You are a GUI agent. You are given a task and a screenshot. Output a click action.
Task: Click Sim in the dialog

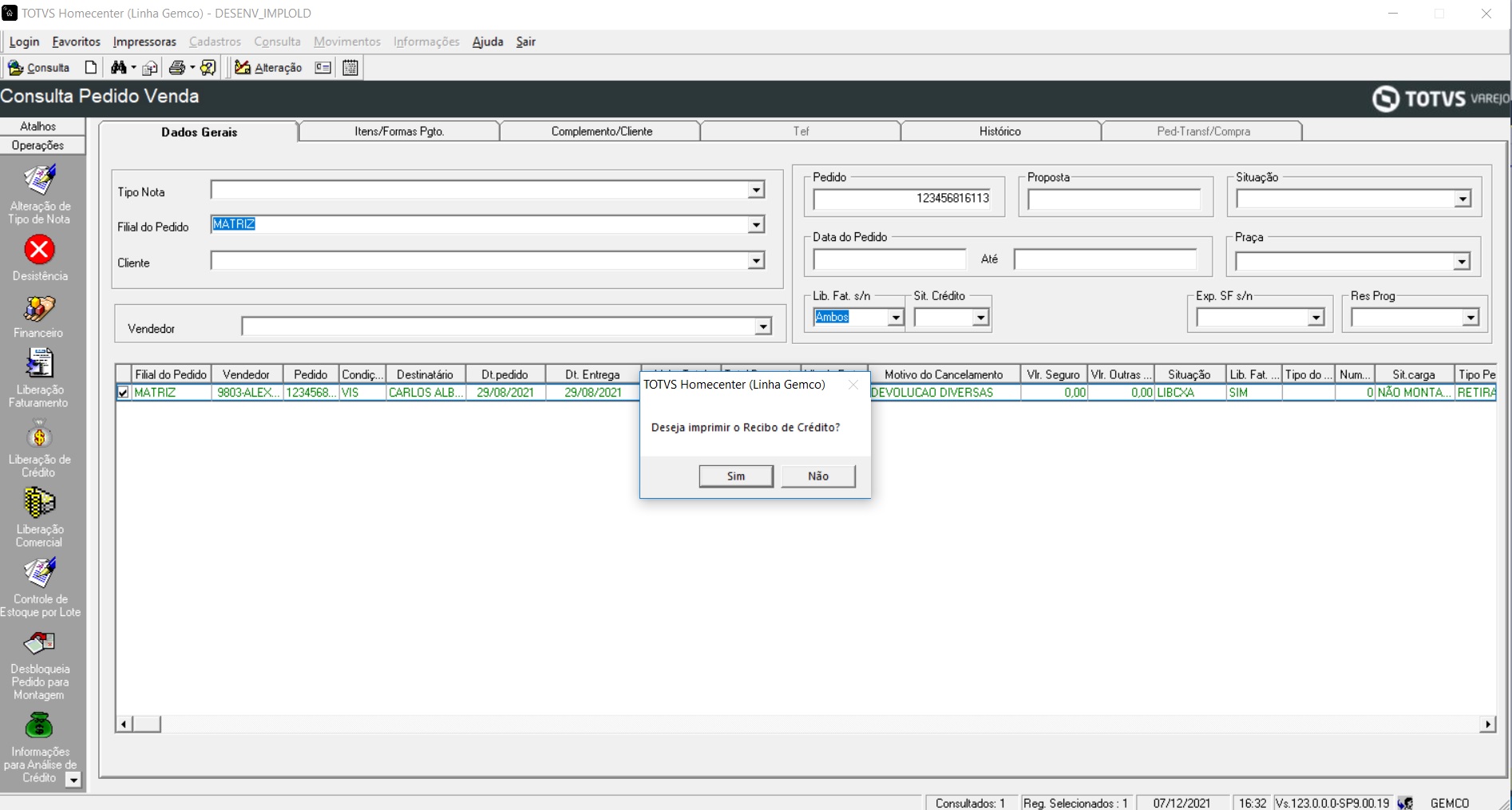[736, 476]
